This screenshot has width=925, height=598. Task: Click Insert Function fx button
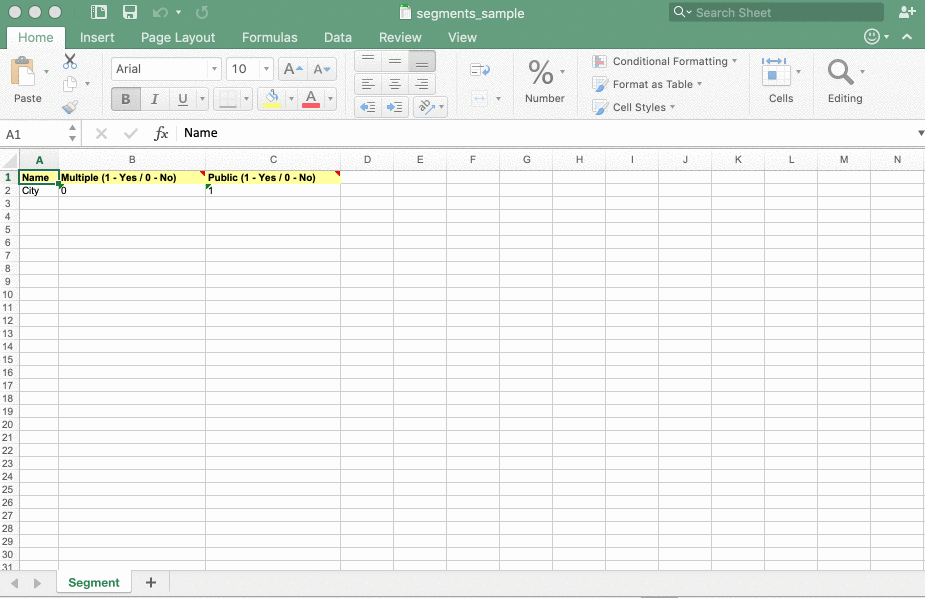161,133
